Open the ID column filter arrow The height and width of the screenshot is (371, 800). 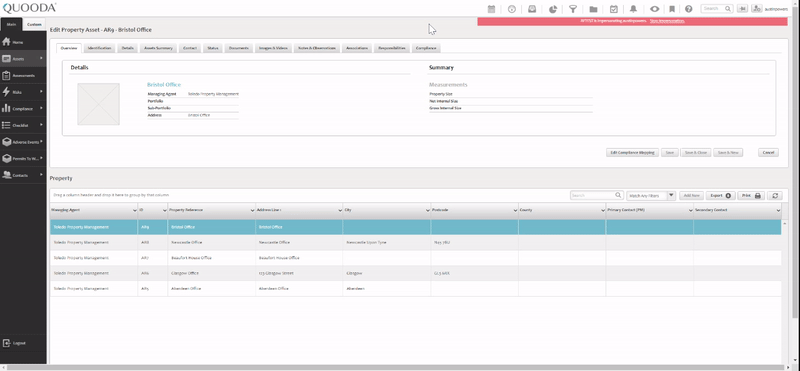tap(164, 210)
